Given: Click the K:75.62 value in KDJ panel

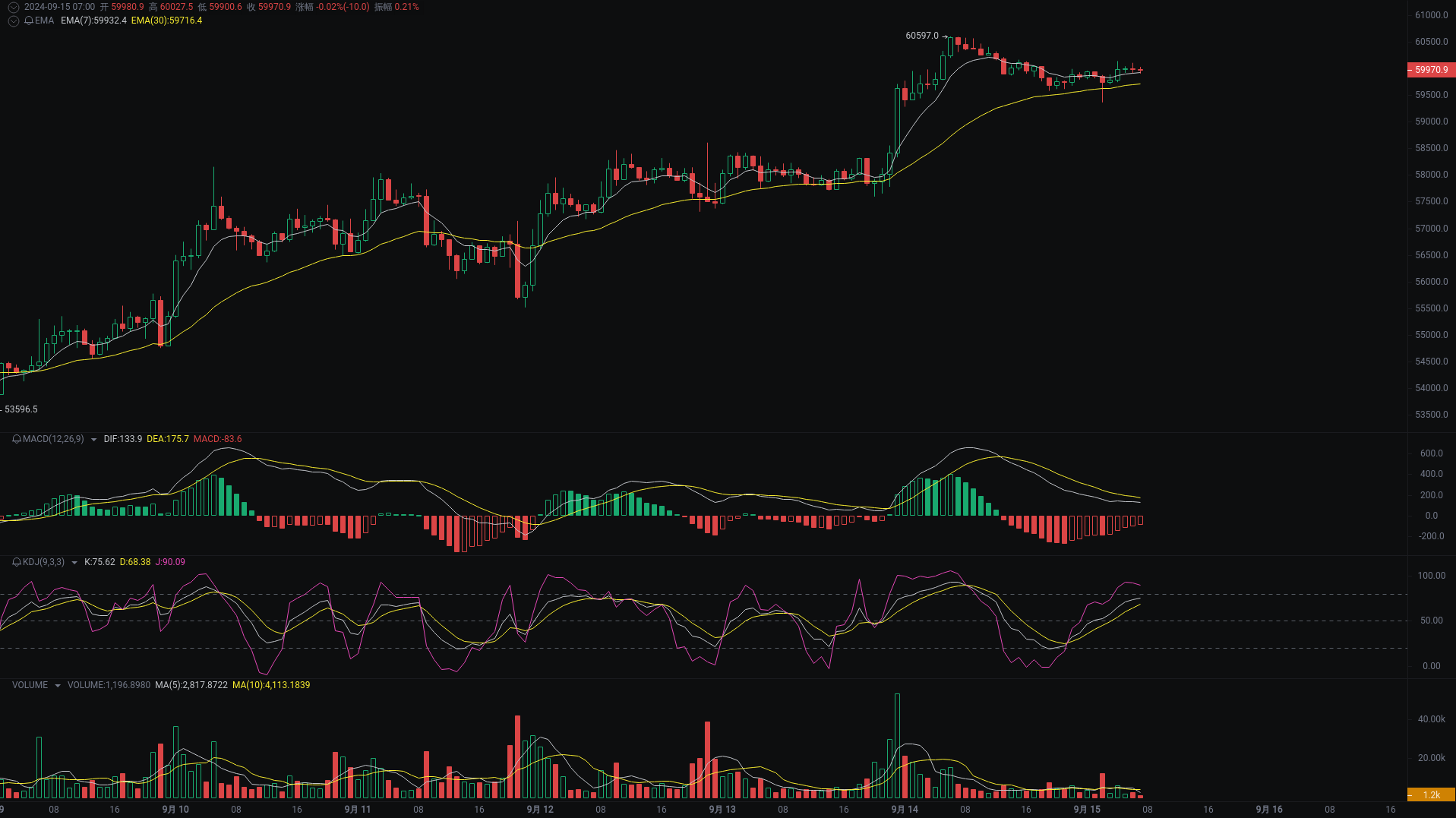Looking at the screenshot, I should coord(100,562).
